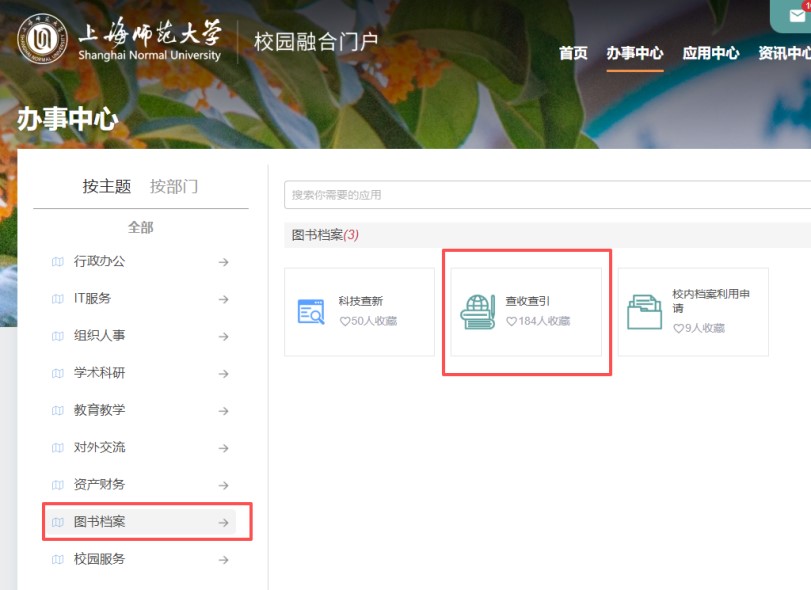This screenshot has height=590, width=811.
Task: Select the 教育教学 category
Action: [x=99, y=410]
